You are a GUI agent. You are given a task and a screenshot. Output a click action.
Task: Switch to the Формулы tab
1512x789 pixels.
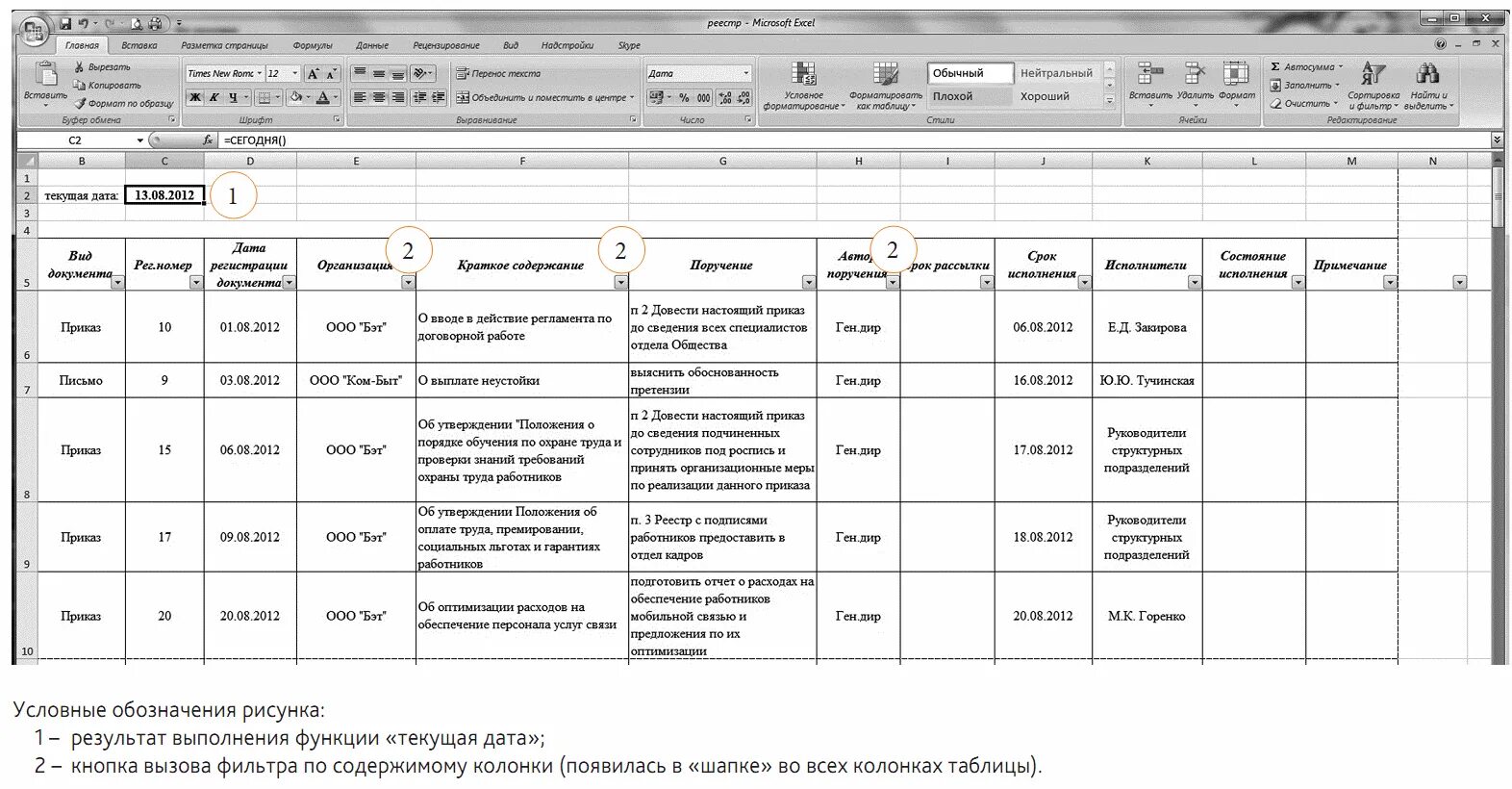[313, 45]
